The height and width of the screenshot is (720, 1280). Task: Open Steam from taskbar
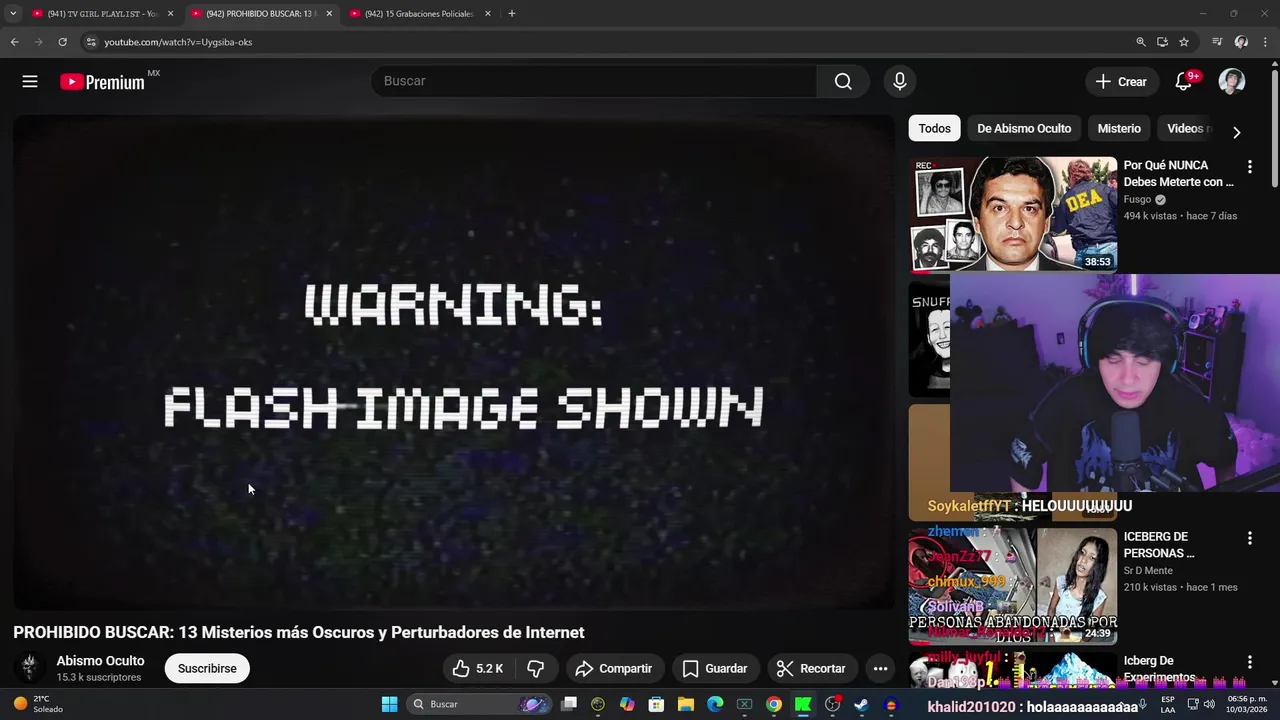[861, 704]
